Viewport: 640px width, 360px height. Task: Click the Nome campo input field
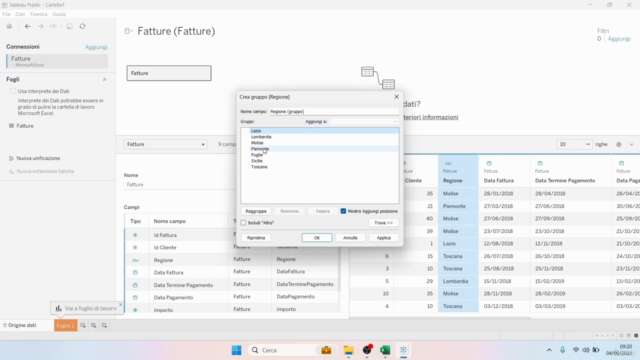tap(334, 111)
